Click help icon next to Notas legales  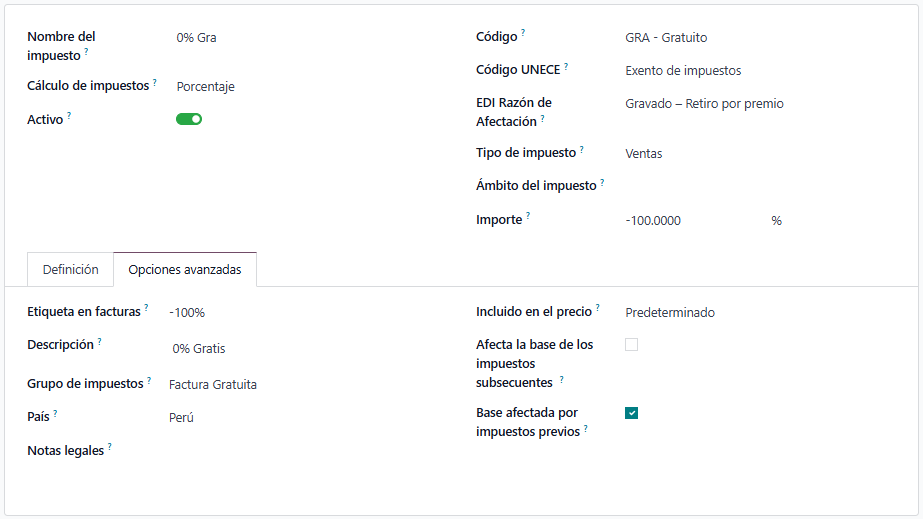click(x=110, y=447)
